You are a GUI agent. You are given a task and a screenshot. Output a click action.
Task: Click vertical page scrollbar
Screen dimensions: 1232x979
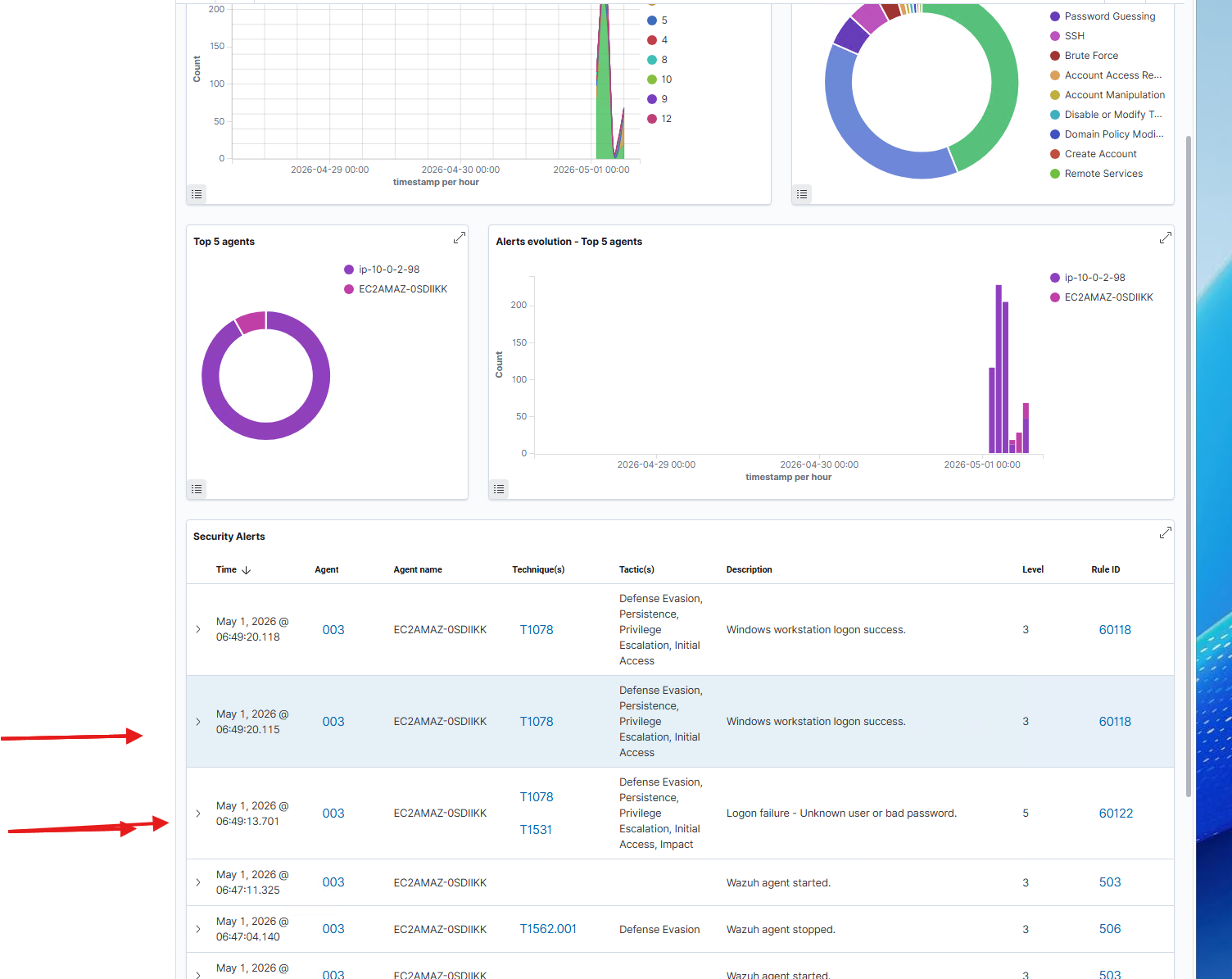1189,467
